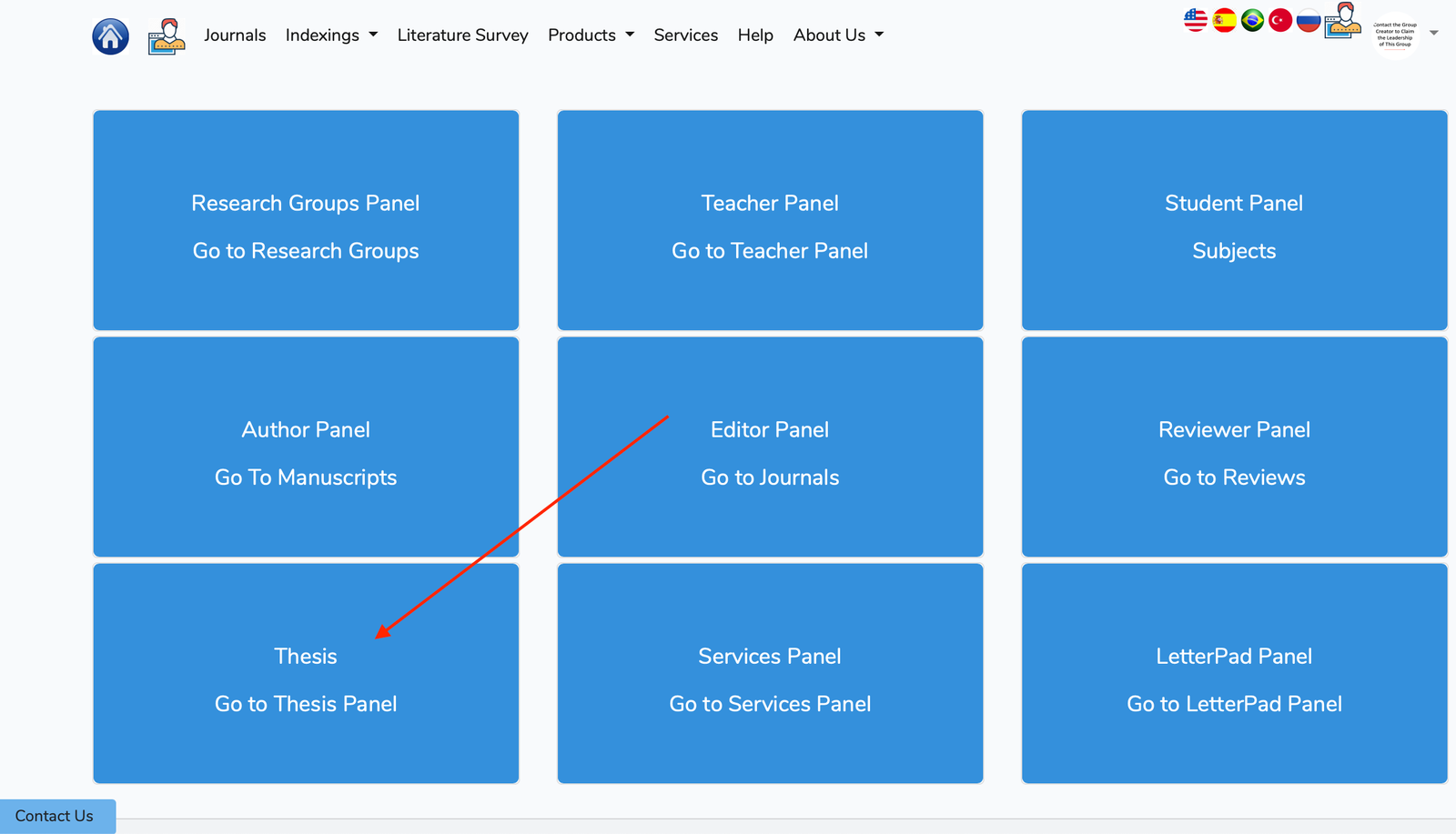Switch language with the US flag
Viewport: 1456px width, 834px height.
point(1196,20)
